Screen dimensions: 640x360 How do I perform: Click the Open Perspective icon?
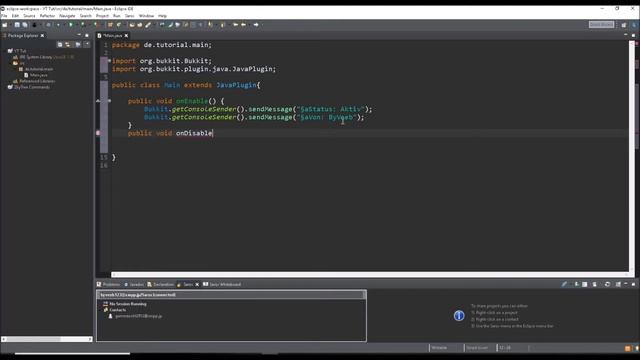pyautogui.click(x=624, y=25)
